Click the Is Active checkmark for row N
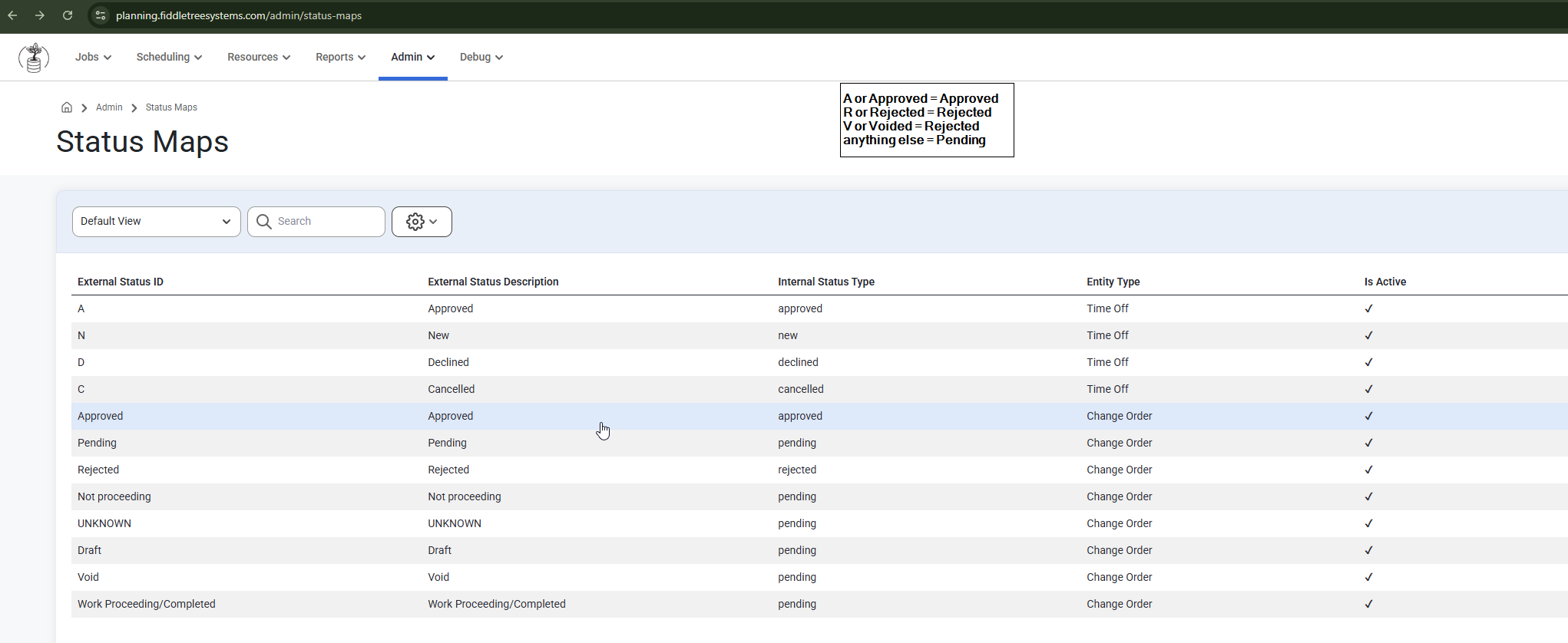The width and height of the screenshot is (1568, 643). coord(1368,335)
